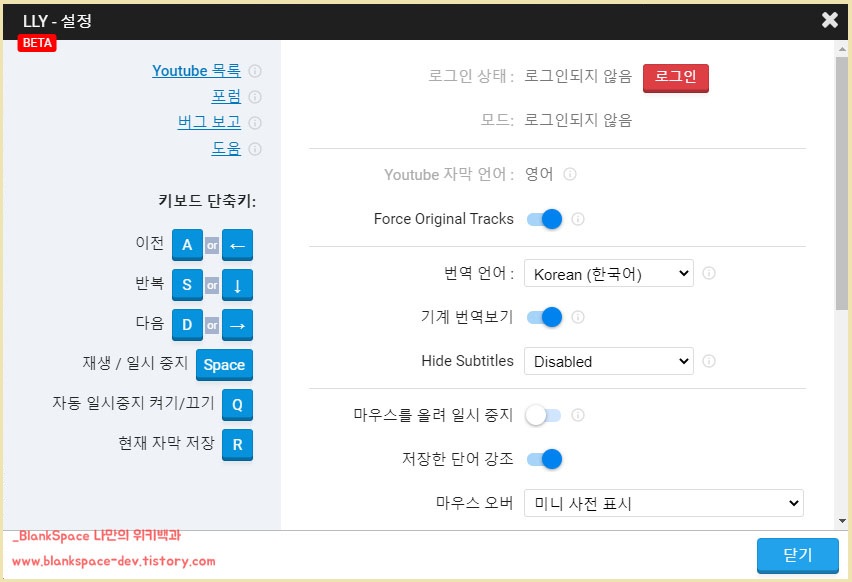
Task: Close the LLY 설정 dialog with X
Action: pyautogui.click(x=830, y=20)
